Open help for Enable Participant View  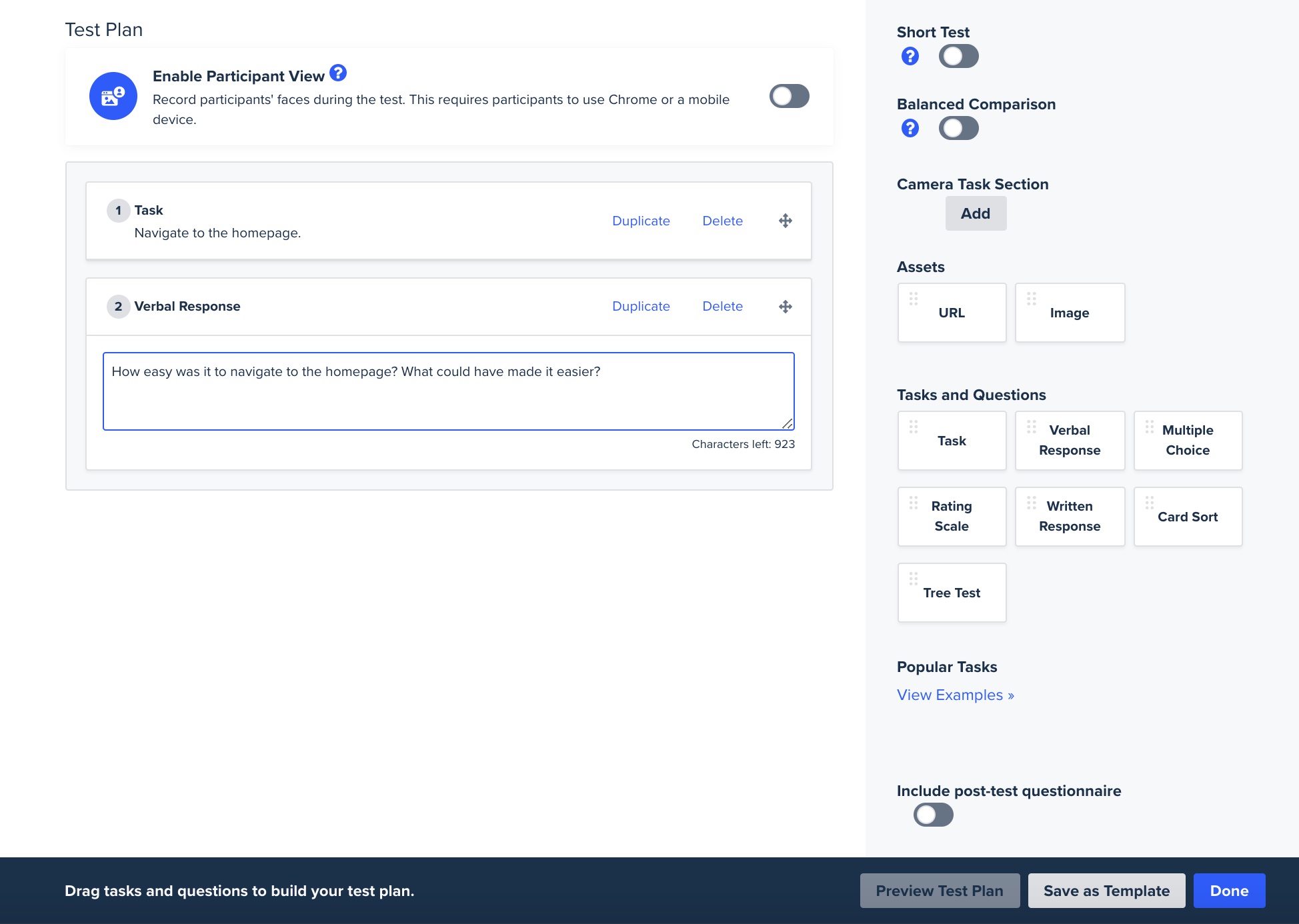click(338, 73)
